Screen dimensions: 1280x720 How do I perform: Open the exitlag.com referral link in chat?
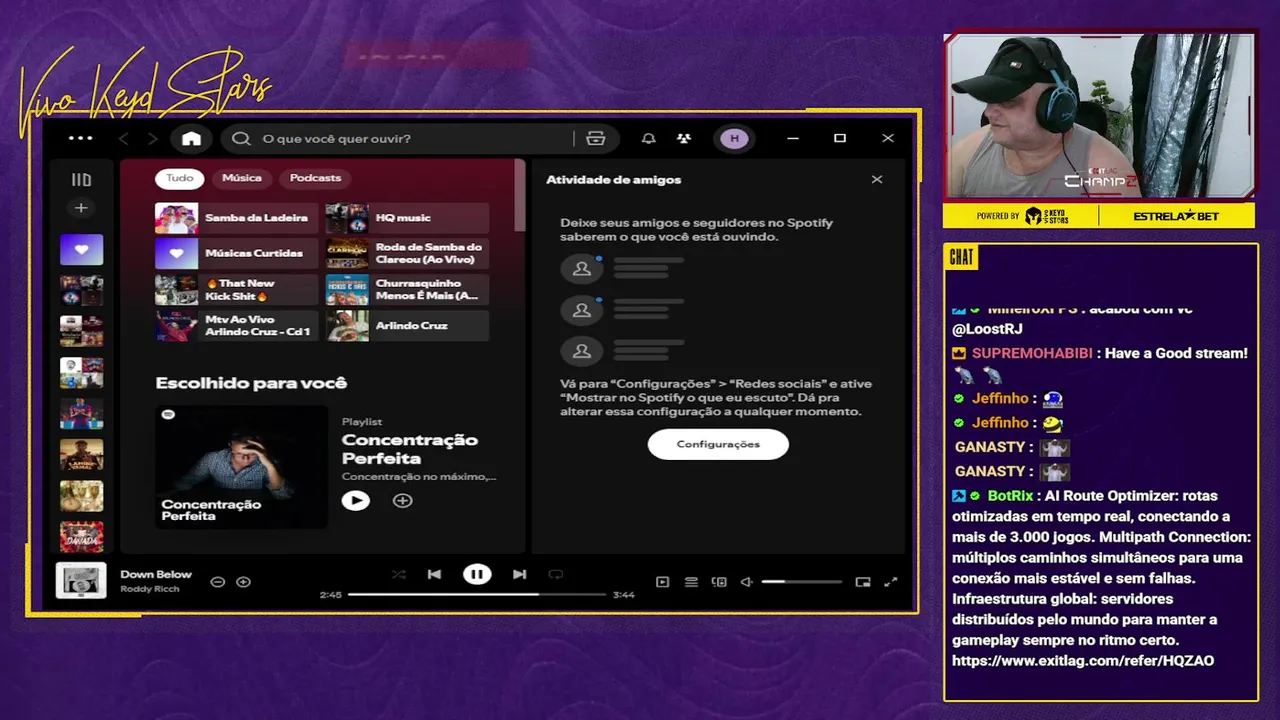[x=1083, y=661]
